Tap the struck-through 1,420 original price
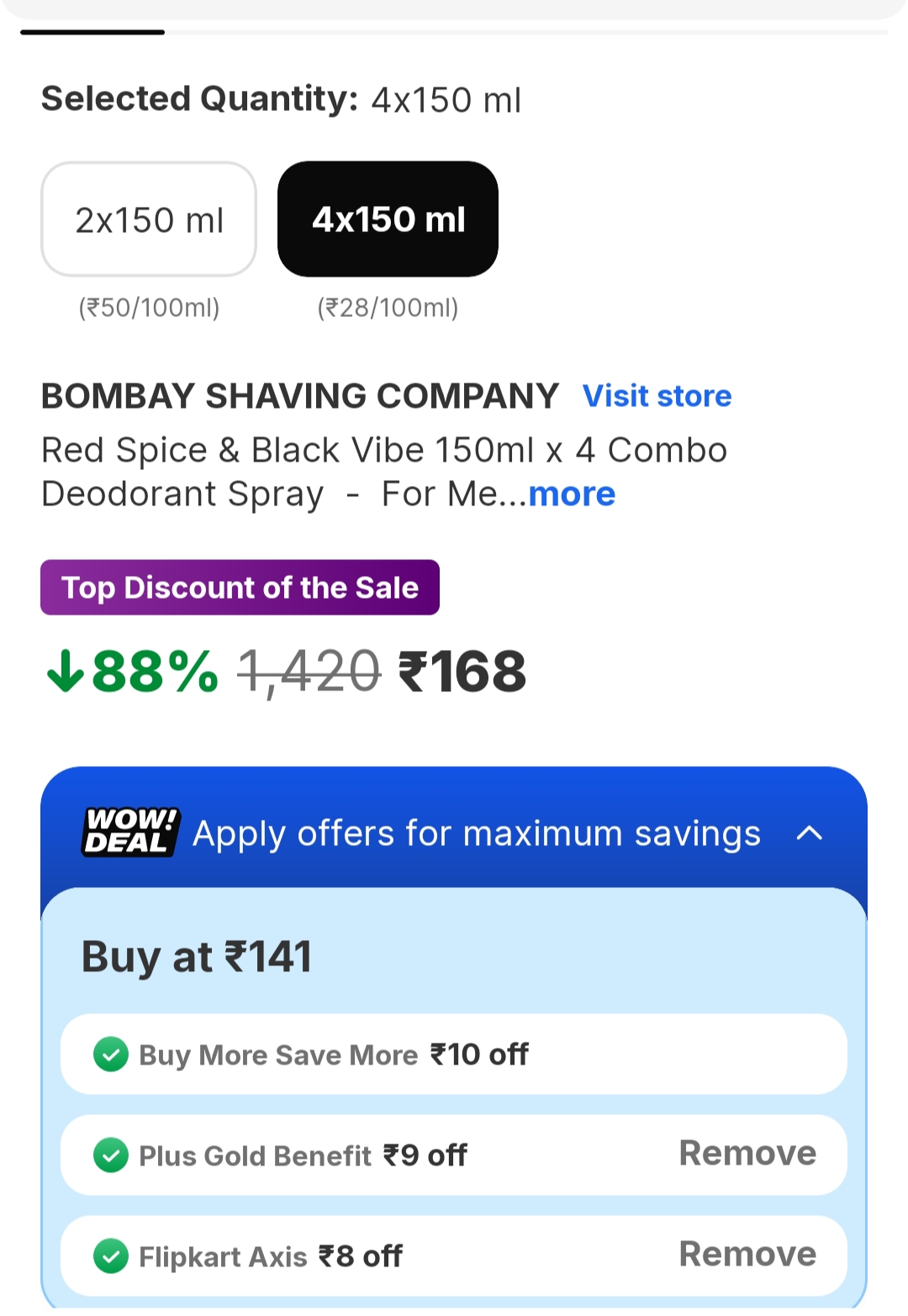908x1316 pixels. click(309, 672)
